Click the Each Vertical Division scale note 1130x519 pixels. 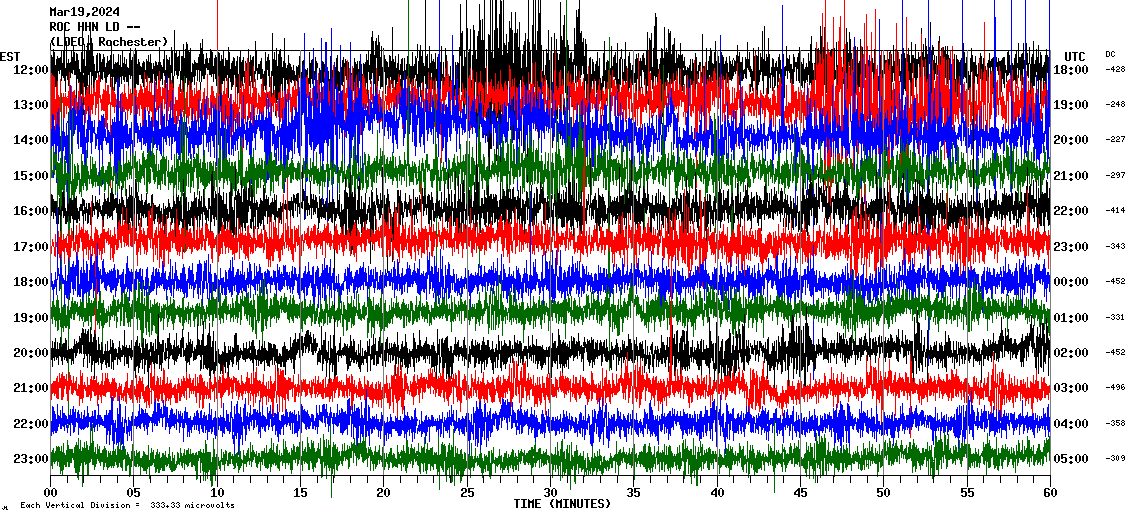(x=124, y=506)
